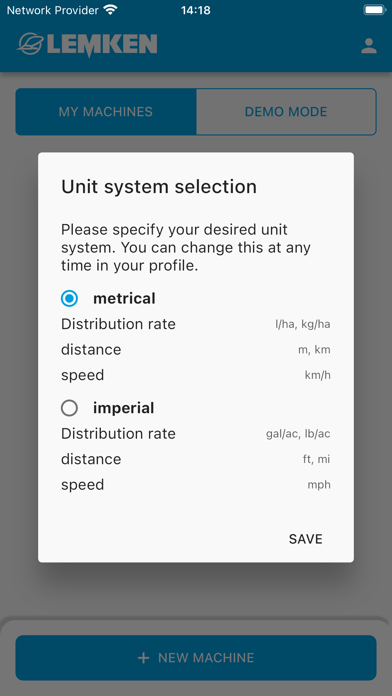This screenshot has height=696, width=392.
Task: Switch to the My Machines tab
Action: coord(106,111)
